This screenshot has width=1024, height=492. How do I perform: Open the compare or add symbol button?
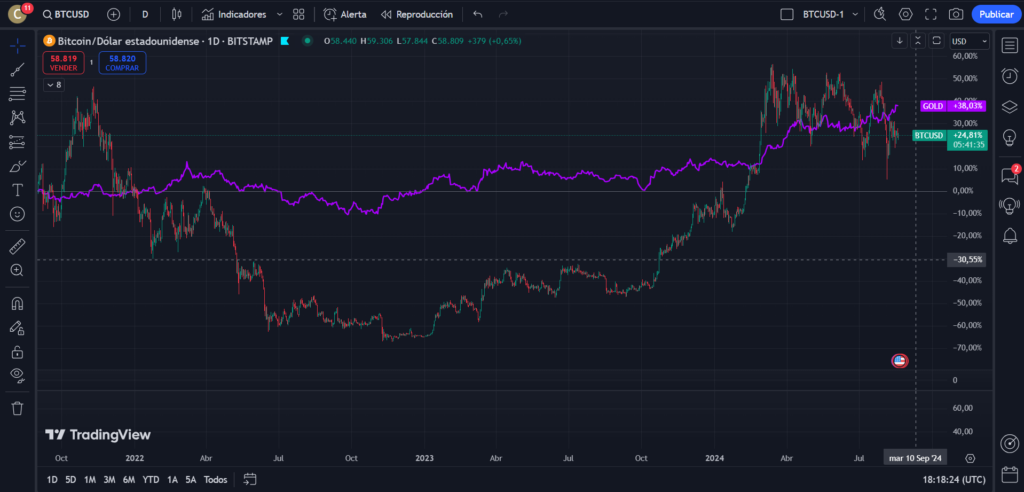[114, 14]
